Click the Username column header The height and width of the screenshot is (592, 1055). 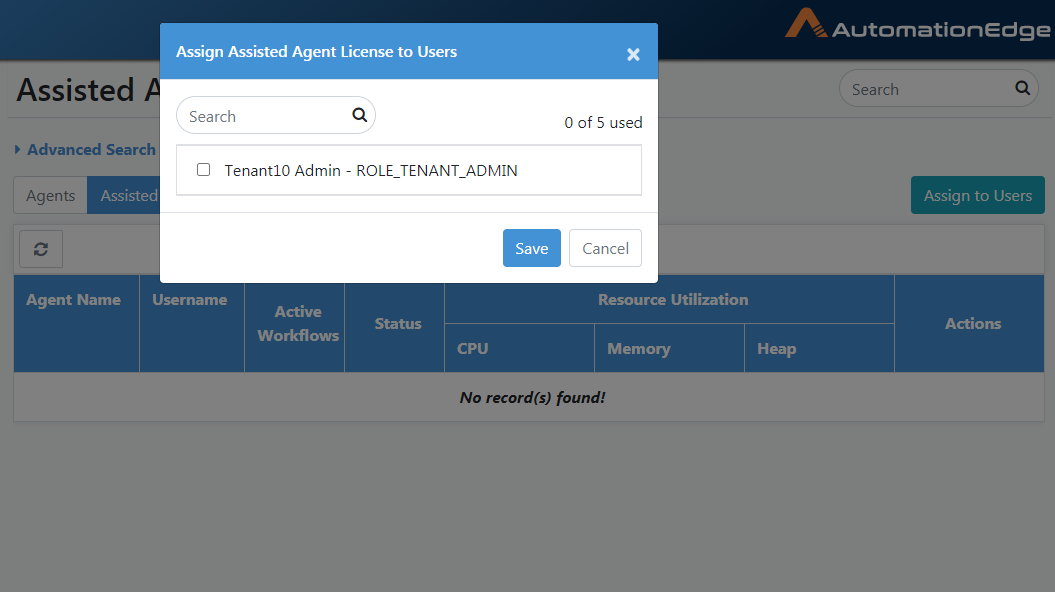click(190, 300)
